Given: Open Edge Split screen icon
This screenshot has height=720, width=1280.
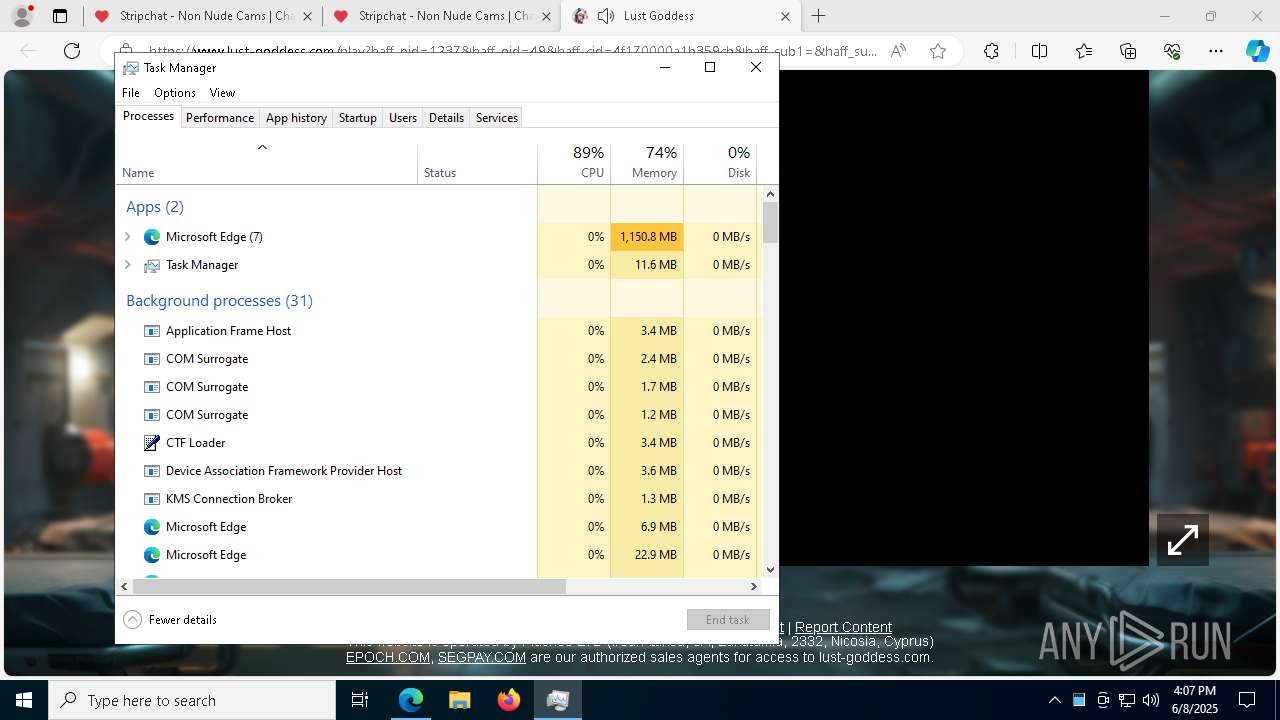Looking at the screenshot, I should [x=1039, y=51].
